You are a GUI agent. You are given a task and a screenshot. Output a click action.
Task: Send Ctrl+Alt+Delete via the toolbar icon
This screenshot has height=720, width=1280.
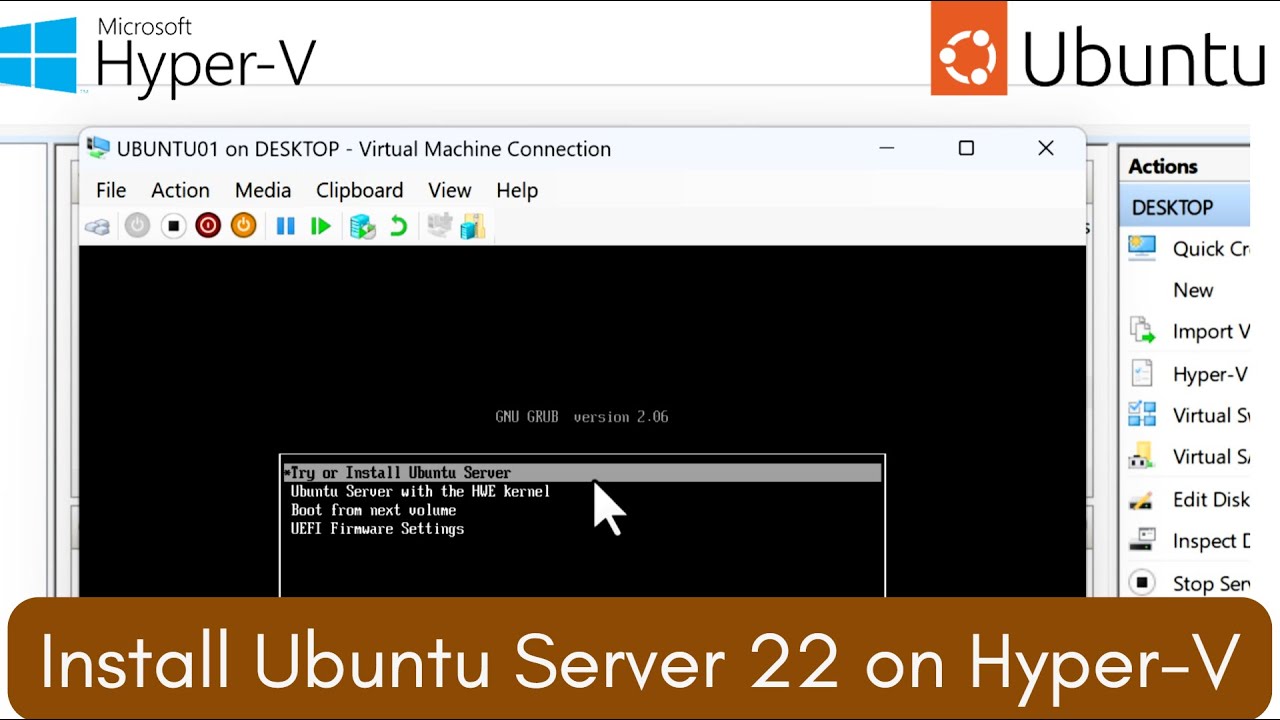tap(97, 227)
